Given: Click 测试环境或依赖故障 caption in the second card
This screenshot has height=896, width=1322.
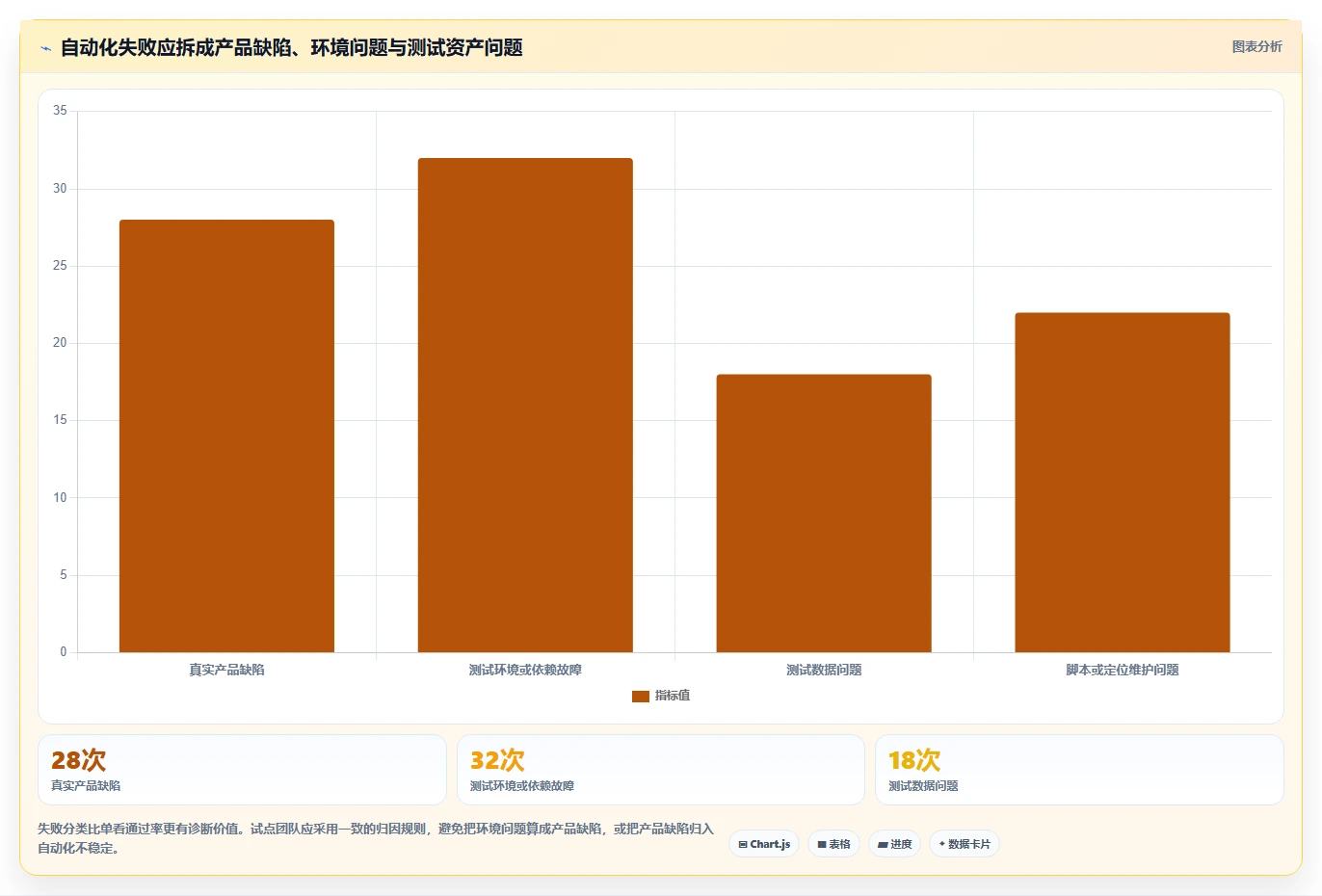Looking at the screenshot, I should [x=522, y=786].
